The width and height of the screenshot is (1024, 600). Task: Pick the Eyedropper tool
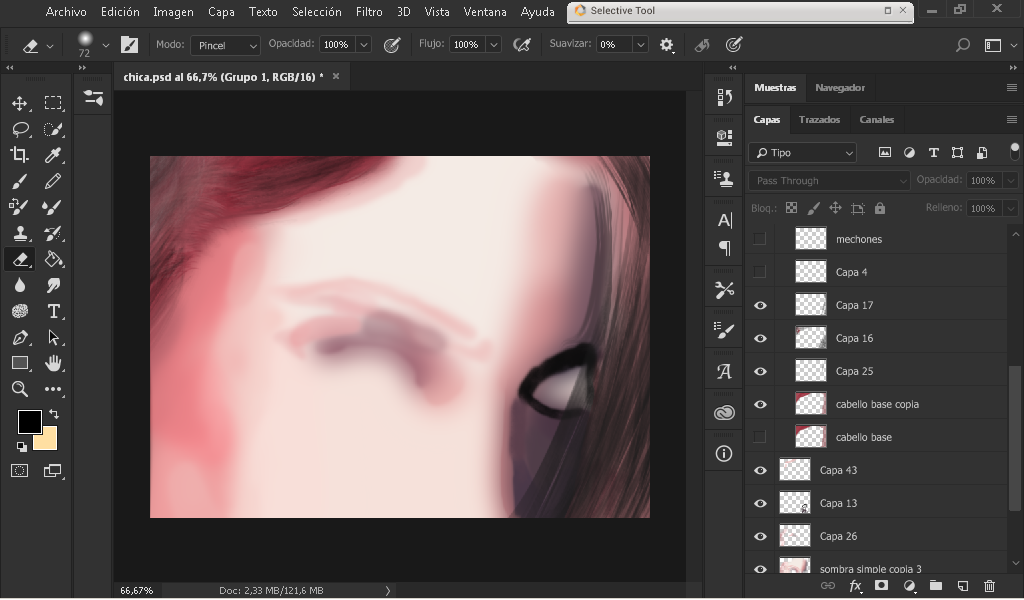point(53,155)
